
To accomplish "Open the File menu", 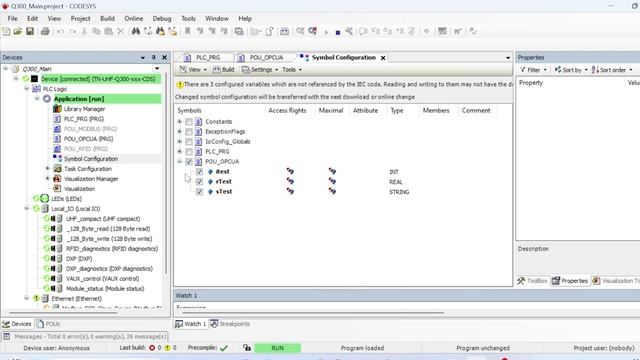I will coord(13,18).
